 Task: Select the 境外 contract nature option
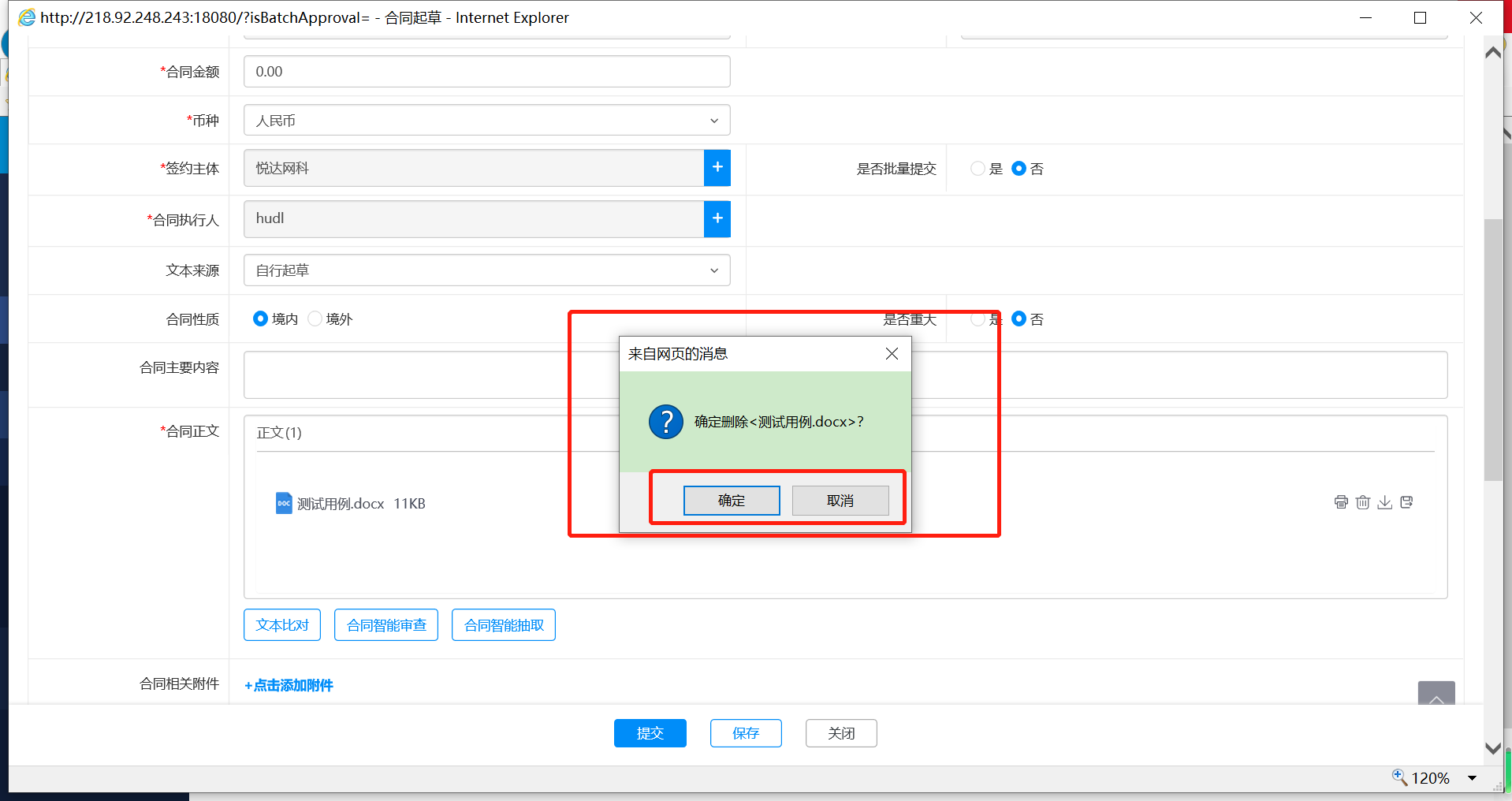click(315, 319)
